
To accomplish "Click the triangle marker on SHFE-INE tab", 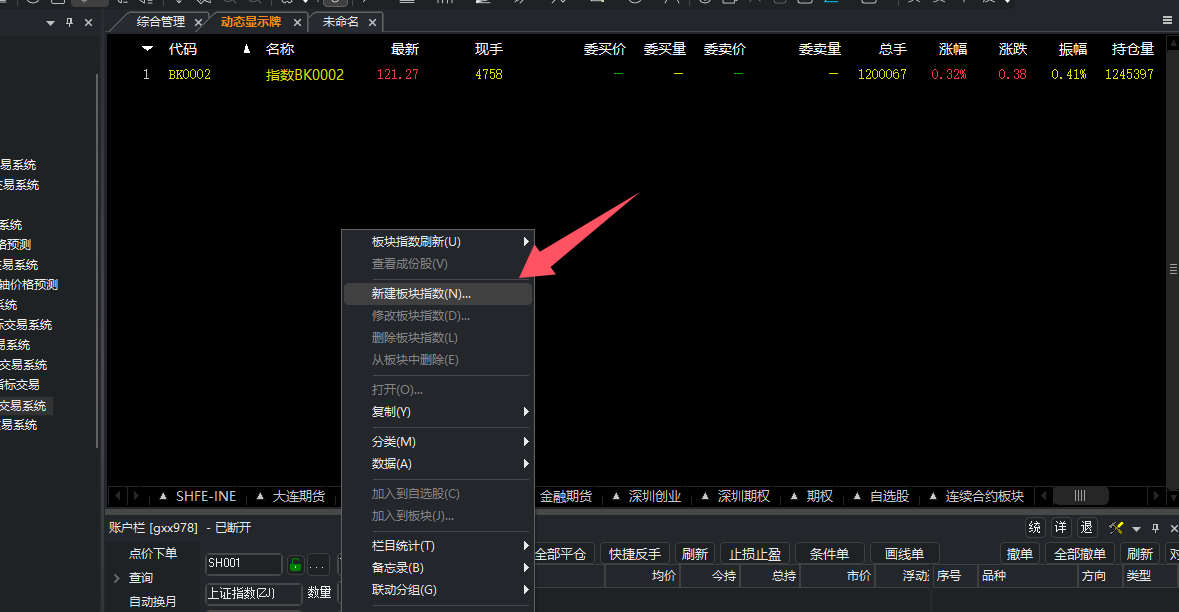I will [x=163, y=496].
